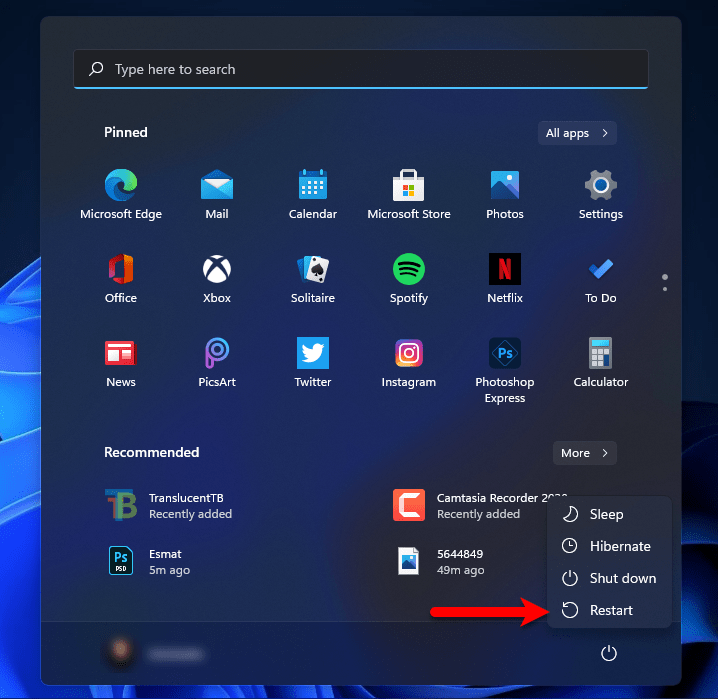Viewport: 718px width, 699px height.
Task: Open Settings from pinned apps
Action: point(600,194)
